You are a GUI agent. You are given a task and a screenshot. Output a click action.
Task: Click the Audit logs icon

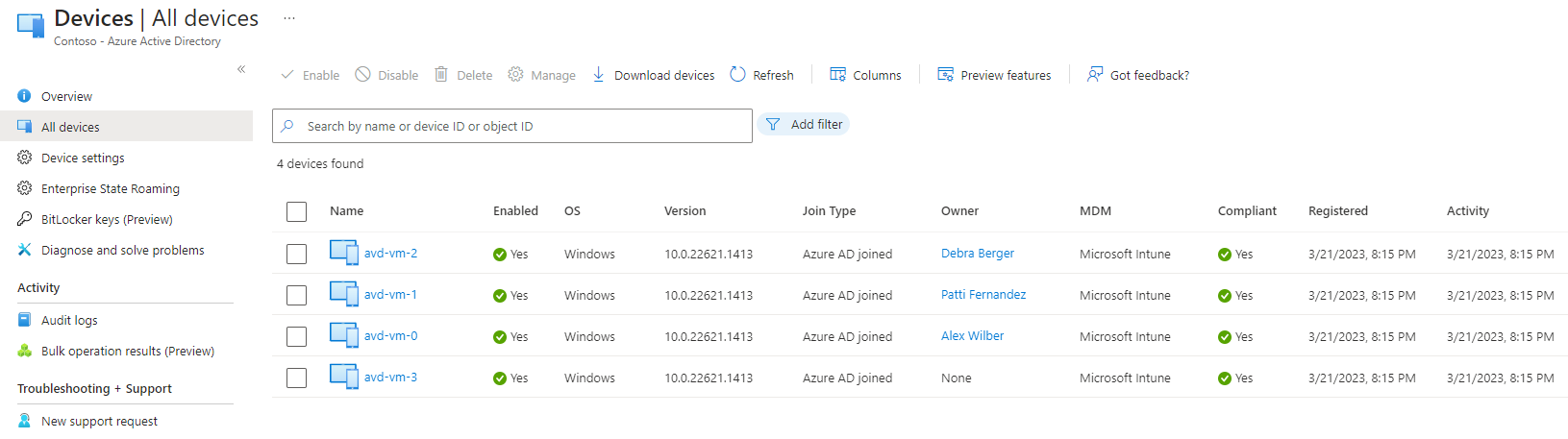tap(25, 320)
